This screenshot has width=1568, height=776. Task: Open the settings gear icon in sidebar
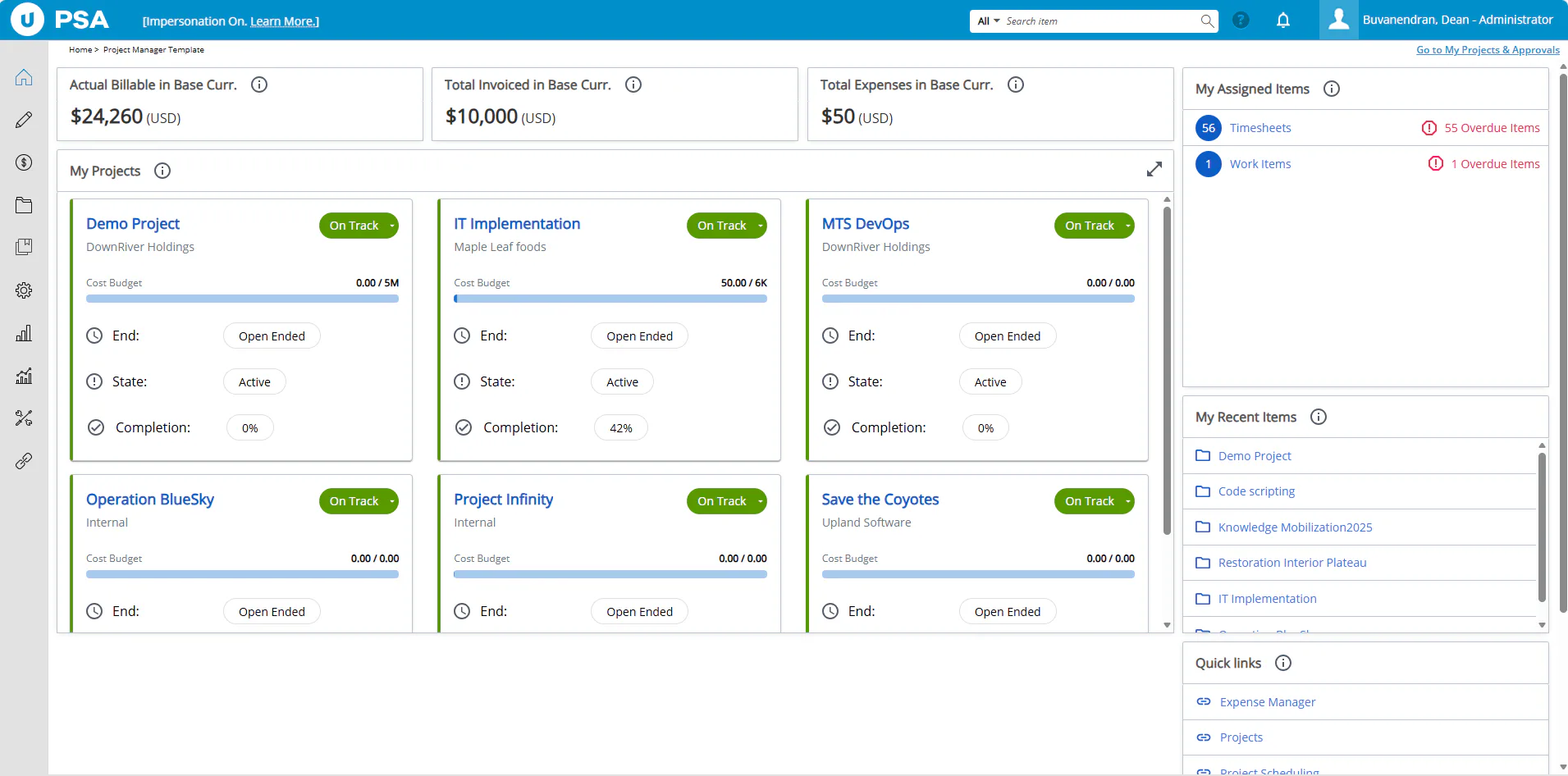(24, 290)
